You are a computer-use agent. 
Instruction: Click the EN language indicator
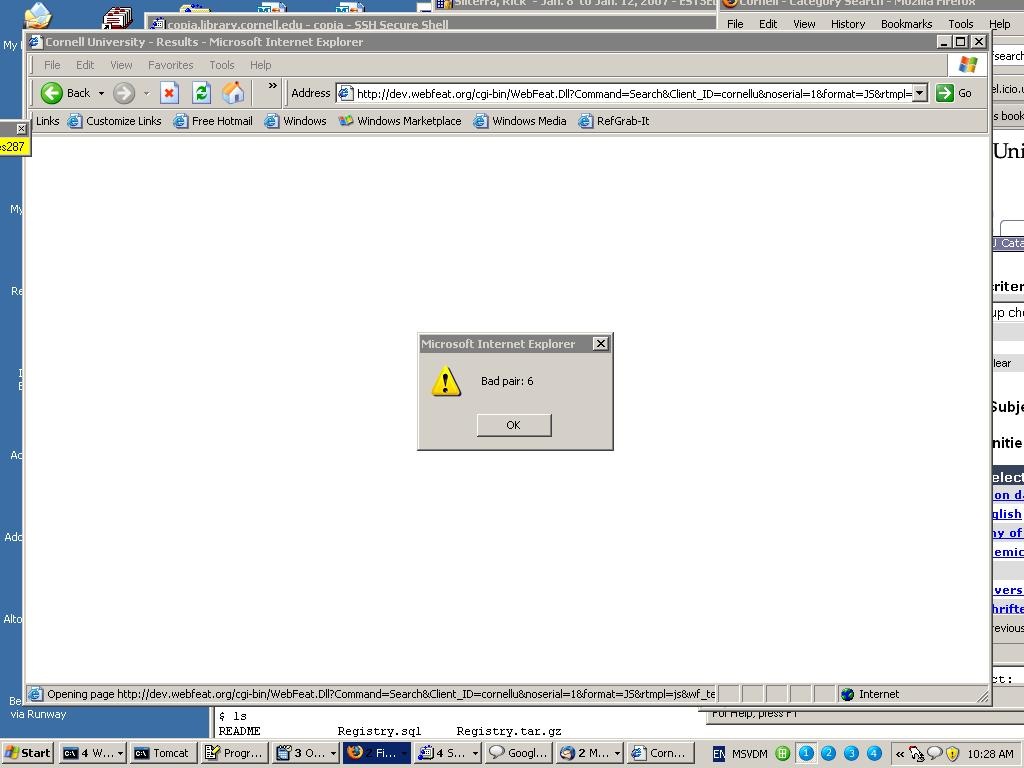tap(719, 754)
